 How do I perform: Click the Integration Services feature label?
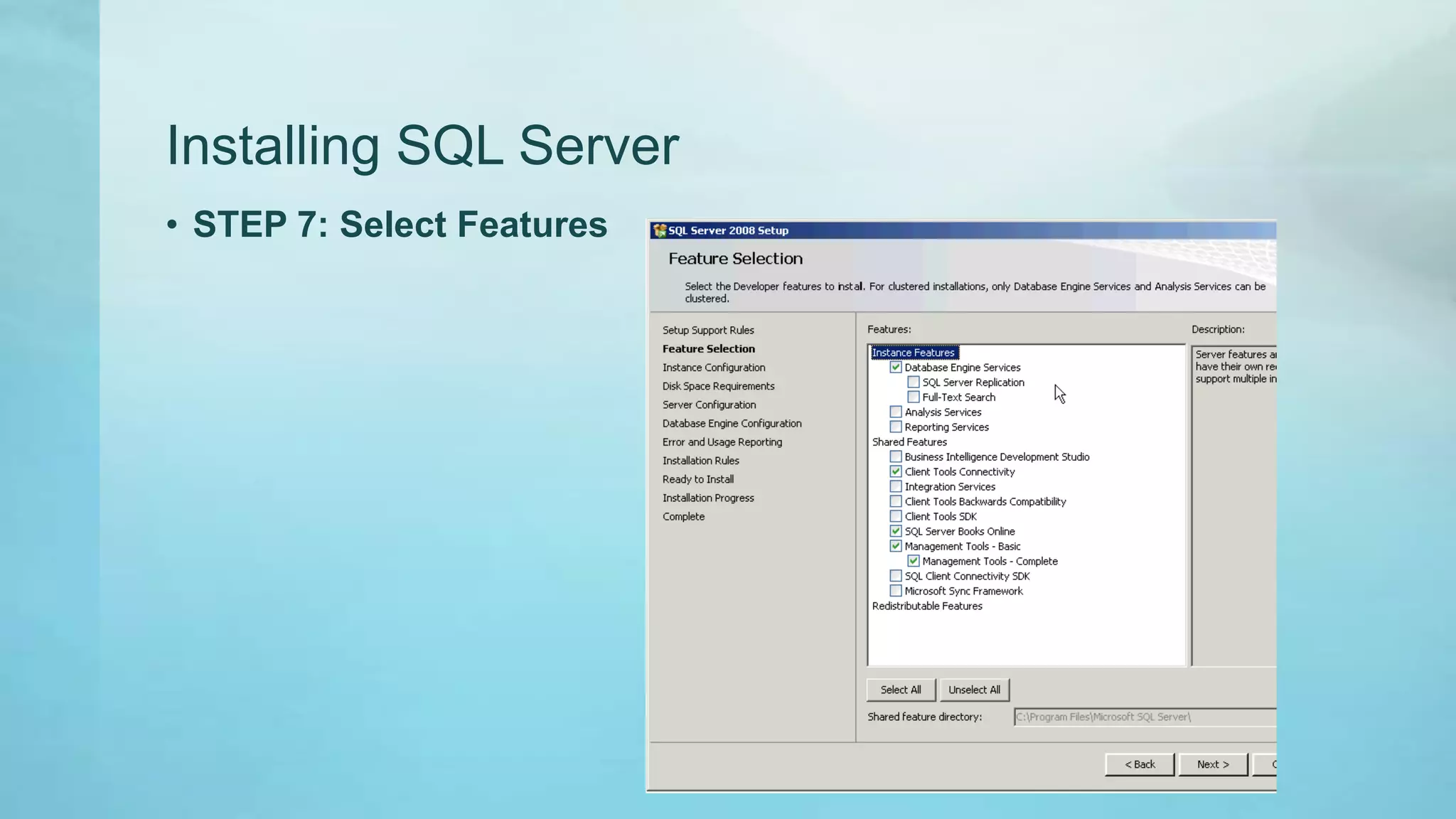950,487
